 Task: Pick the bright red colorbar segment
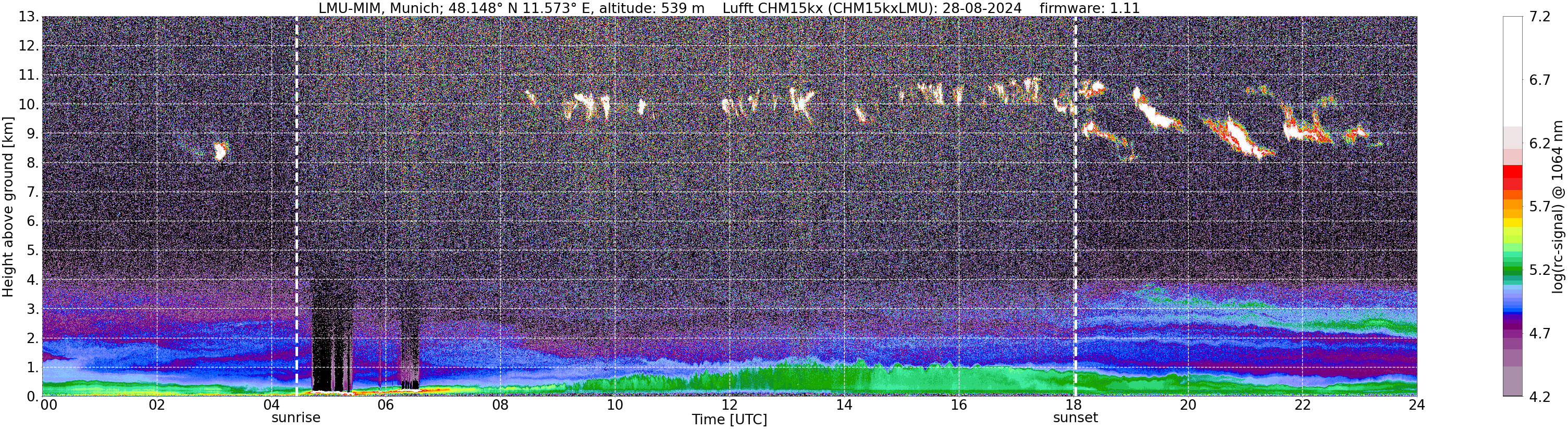click(1513, 171)
